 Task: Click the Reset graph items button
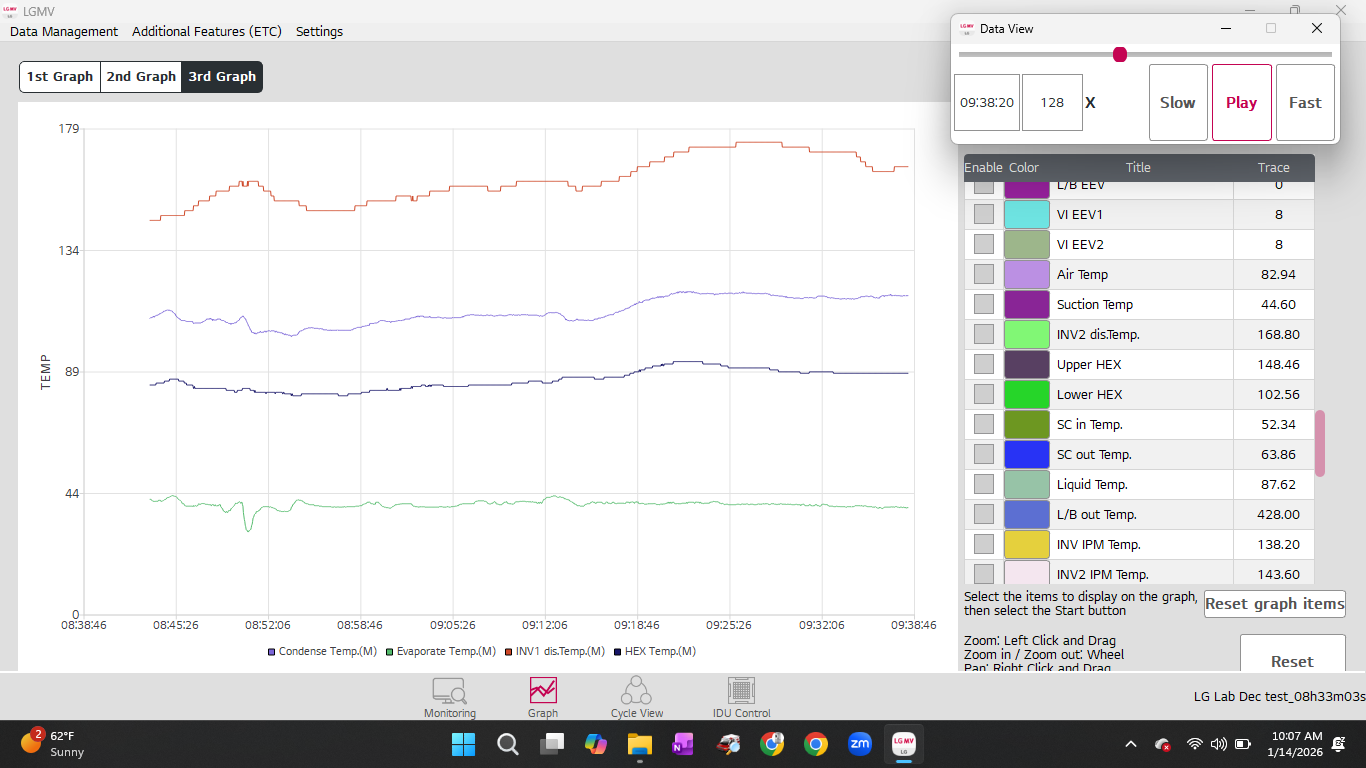pos(1274,603)
